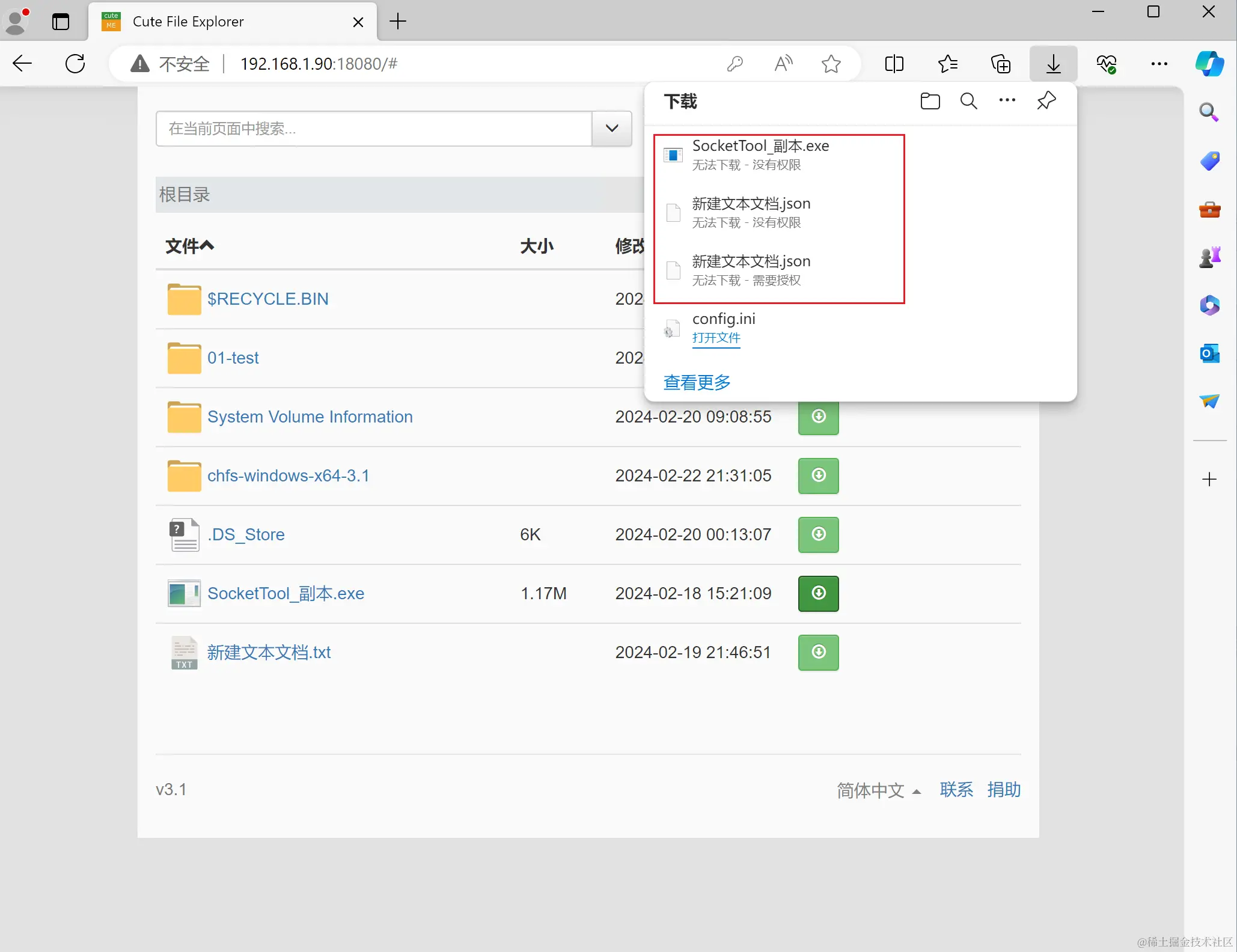Image resolution: width=1237 pixels, height=952 pixels.
Task: Open the downloads folder icon
Action: coord(930,101)
